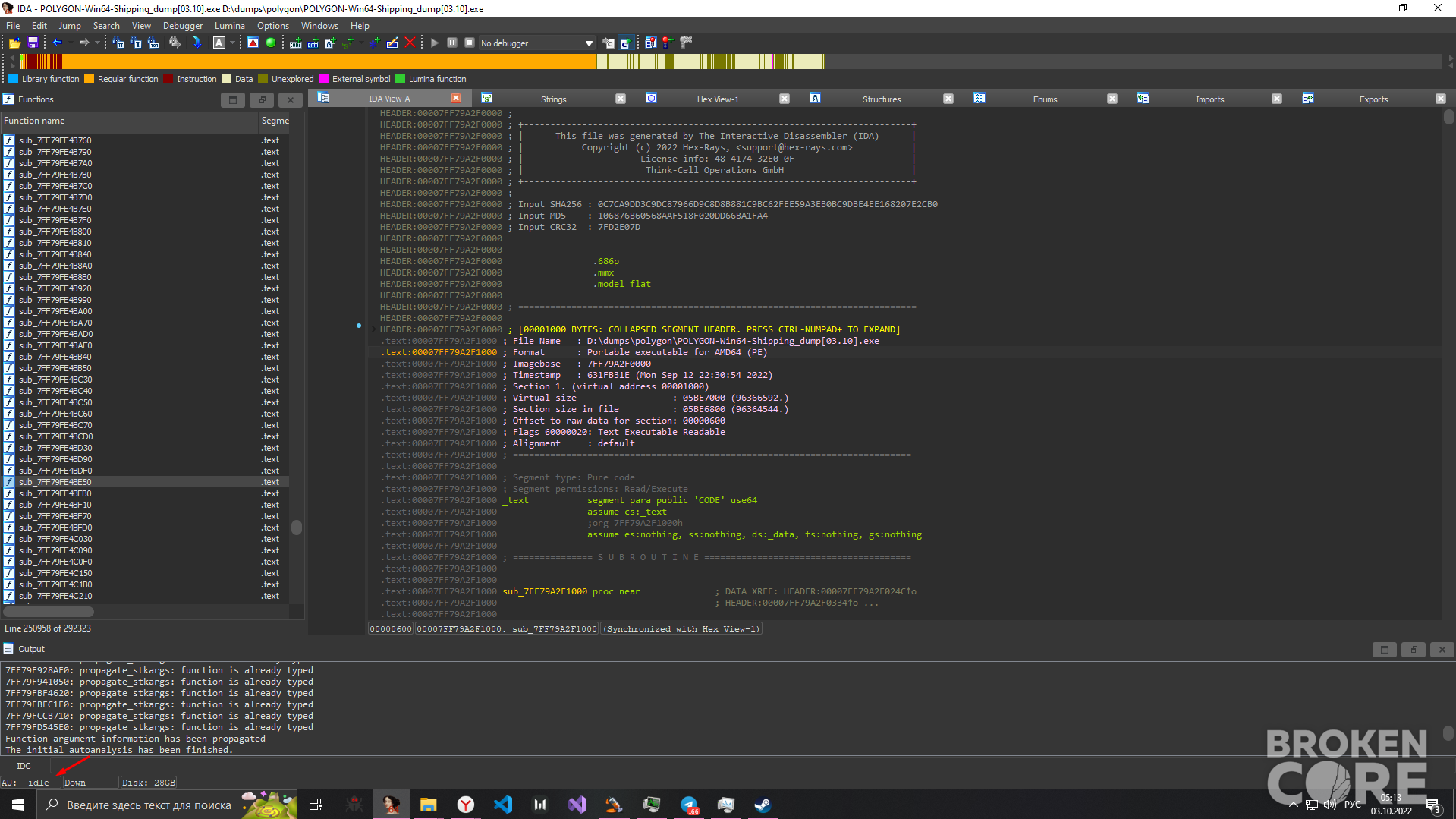
Task: Click the DATA conversion toolbar icon
Action: (x=313, y=43)
